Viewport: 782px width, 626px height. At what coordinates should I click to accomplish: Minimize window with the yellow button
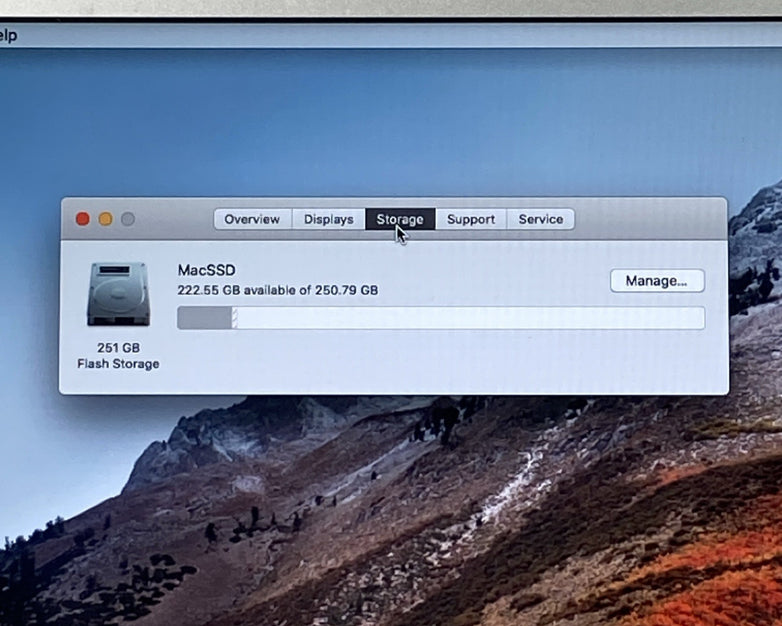click(x=105, y=219)
